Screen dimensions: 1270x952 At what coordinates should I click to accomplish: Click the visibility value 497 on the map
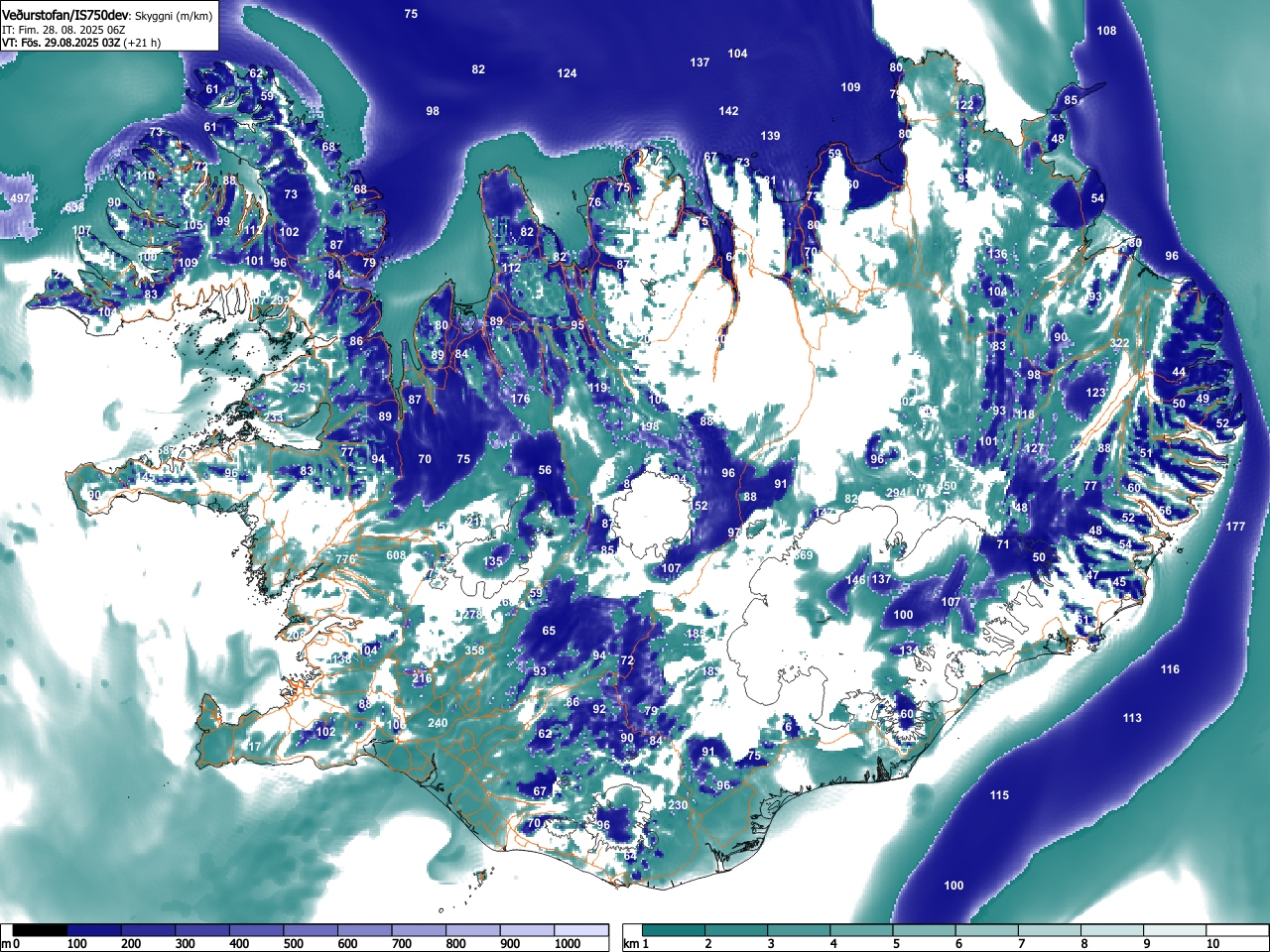point(20,198)
